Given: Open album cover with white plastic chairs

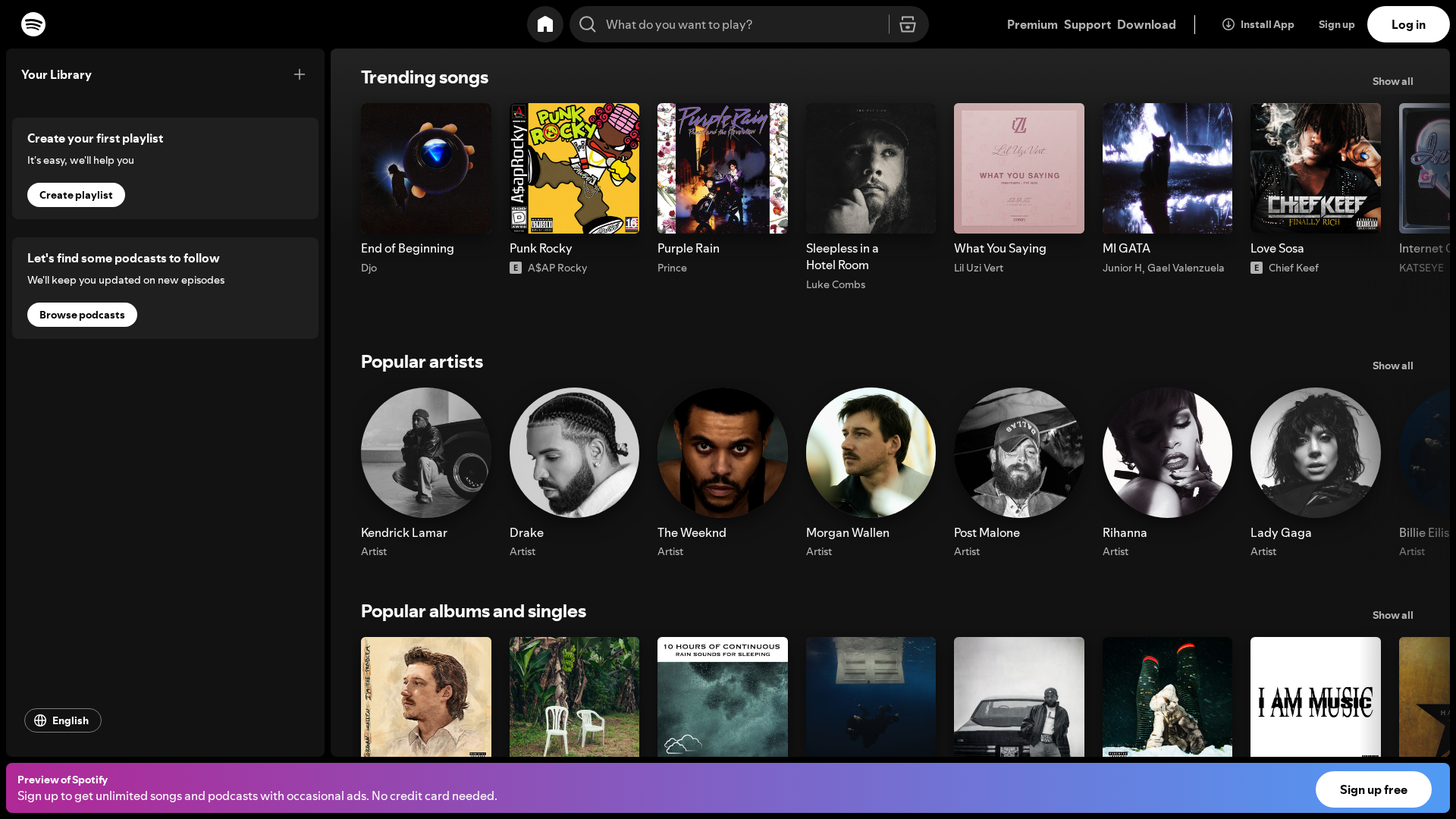Looking at the screenshot, I should coord(574,697).
